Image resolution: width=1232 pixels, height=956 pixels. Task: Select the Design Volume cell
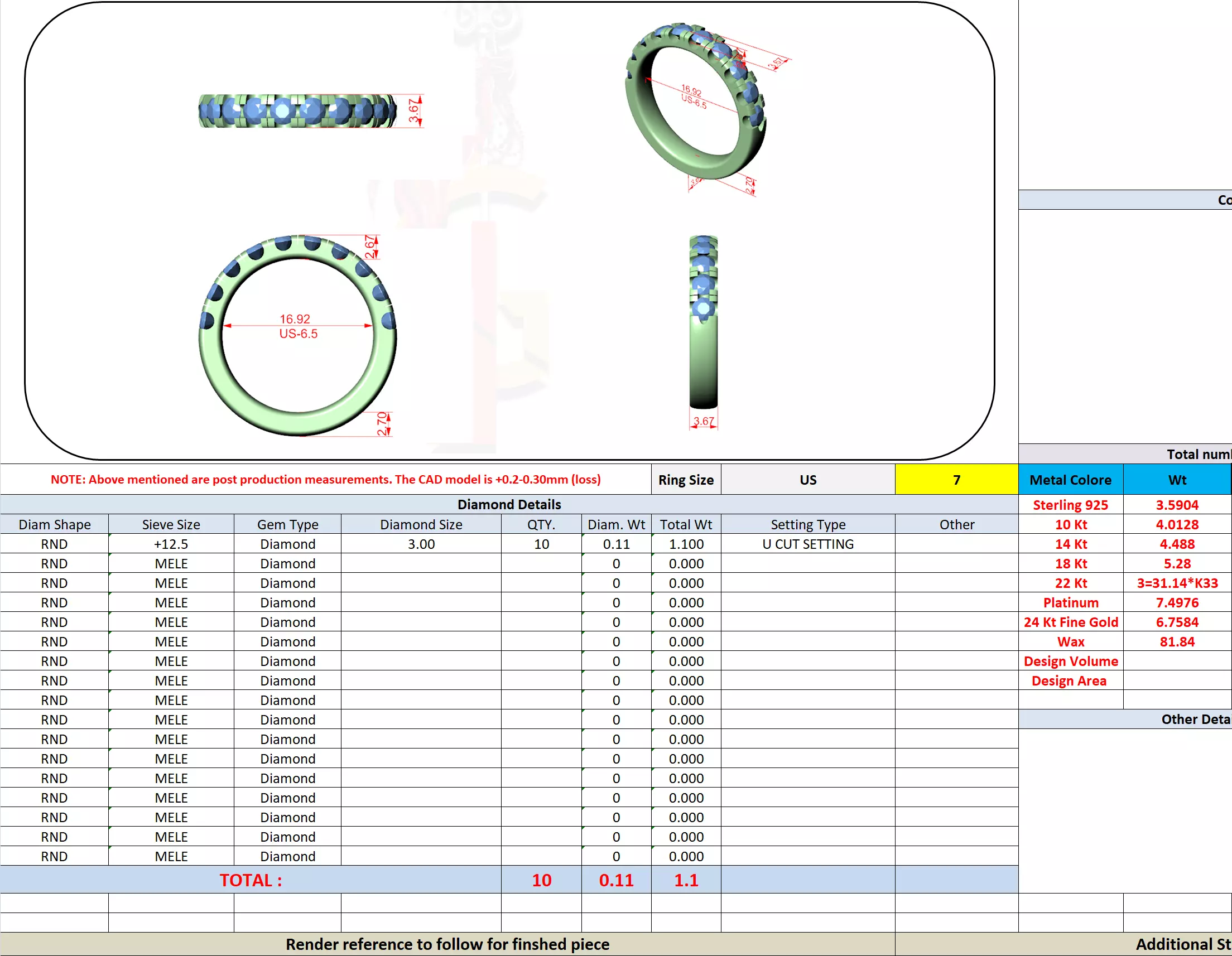[x=1071, y=661]
